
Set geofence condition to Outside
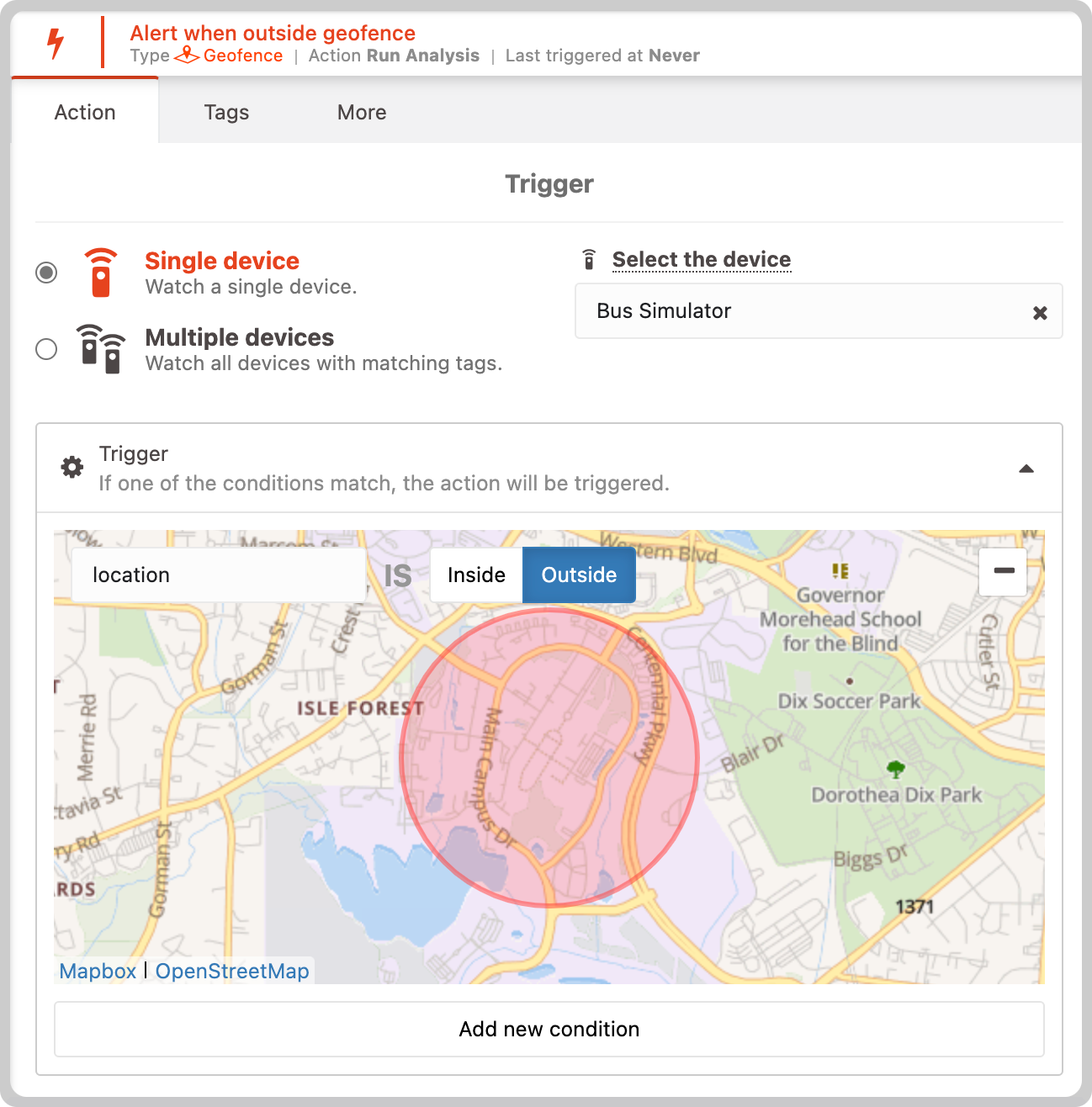[x=579, y=575]
